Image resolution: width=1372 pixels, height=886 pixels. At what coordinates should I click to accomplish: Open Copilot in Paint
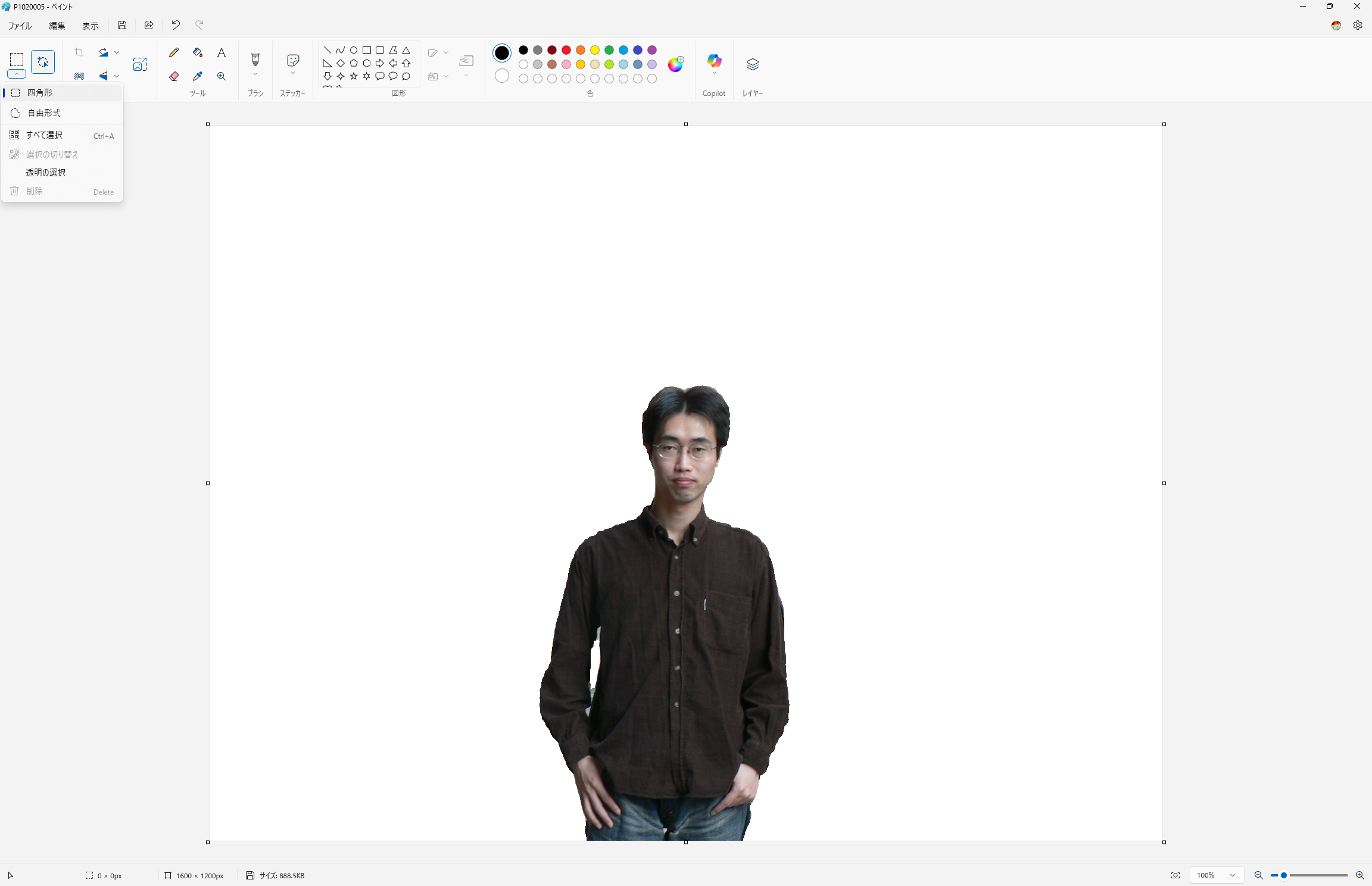pos(713,63)
